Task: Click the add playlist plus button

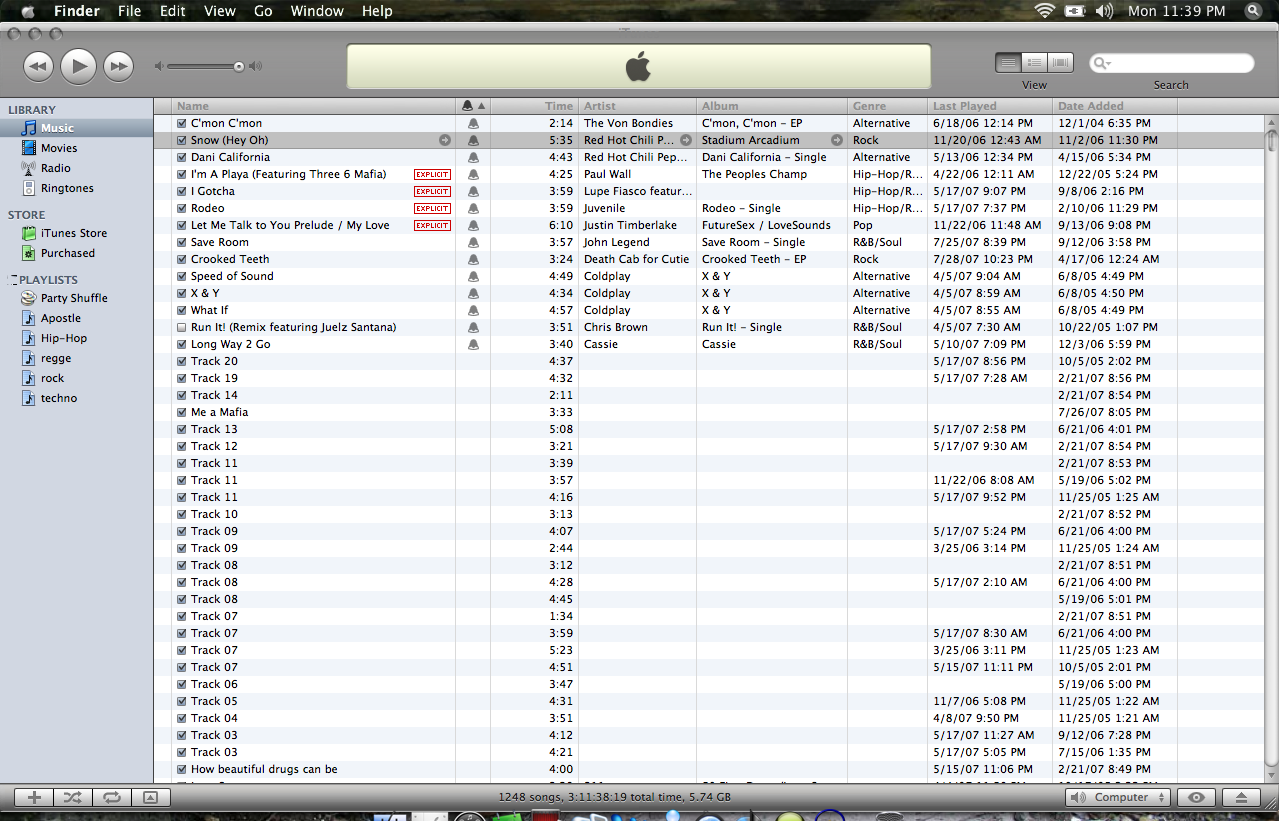Action: [x=34, y=797]
